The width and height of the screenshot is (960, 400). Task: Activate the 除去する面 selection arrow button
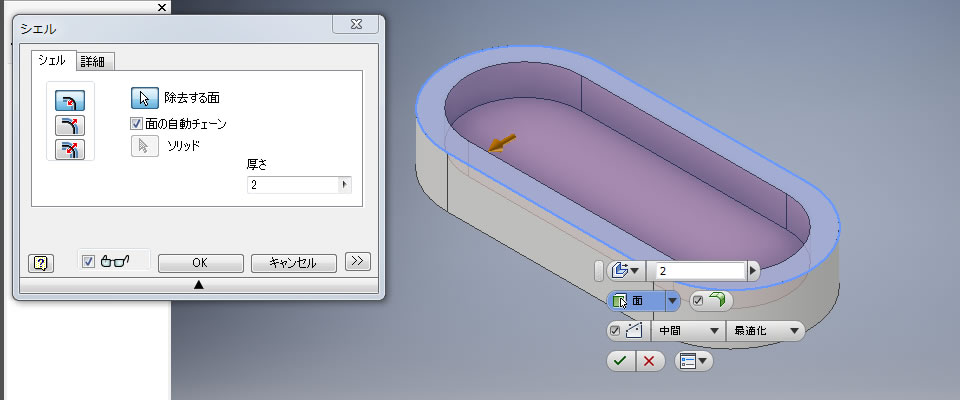point(144,97)
